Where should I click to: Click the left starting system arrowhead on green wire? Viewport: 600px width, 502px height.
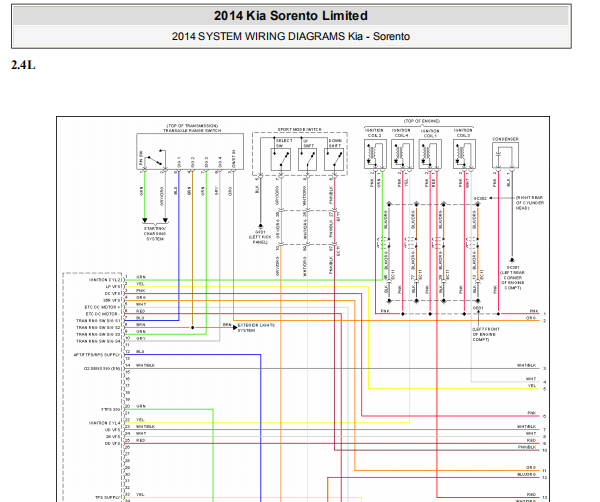pyautogui.click(x=145, y=220)
